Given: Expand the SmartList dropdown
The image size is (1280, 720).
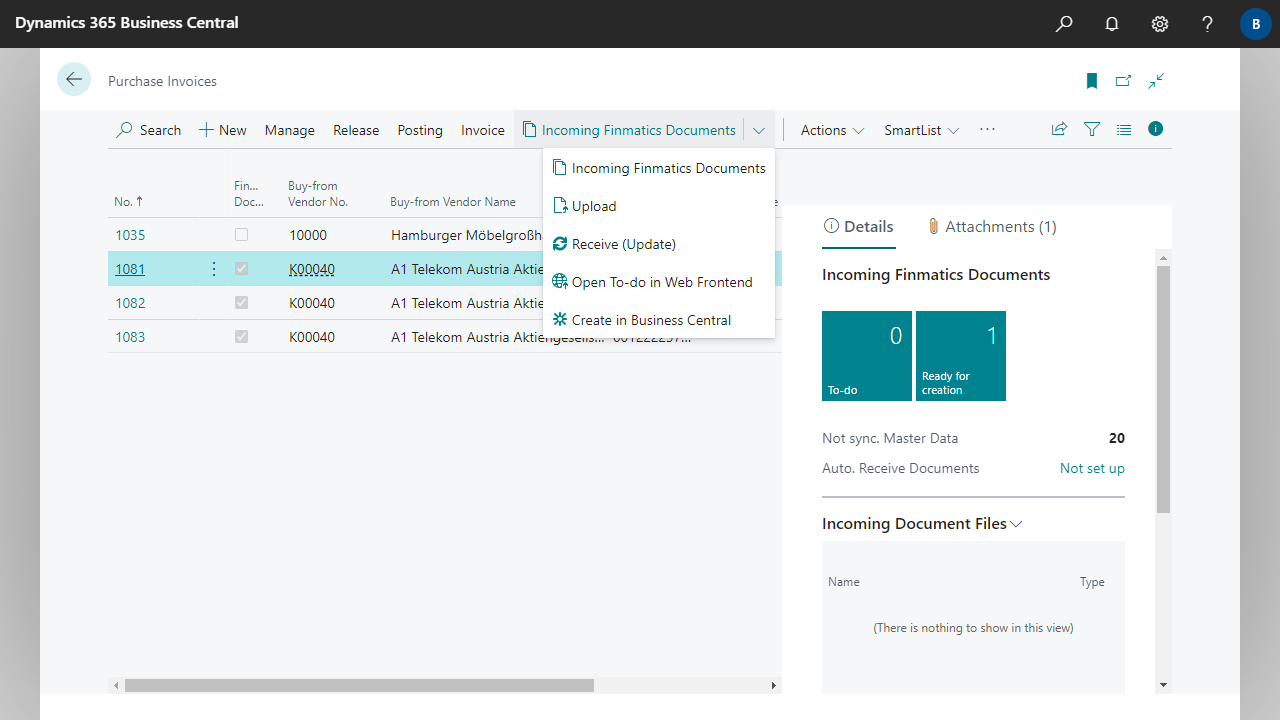Looking at the screenshot, I should [x=921, y=130].
